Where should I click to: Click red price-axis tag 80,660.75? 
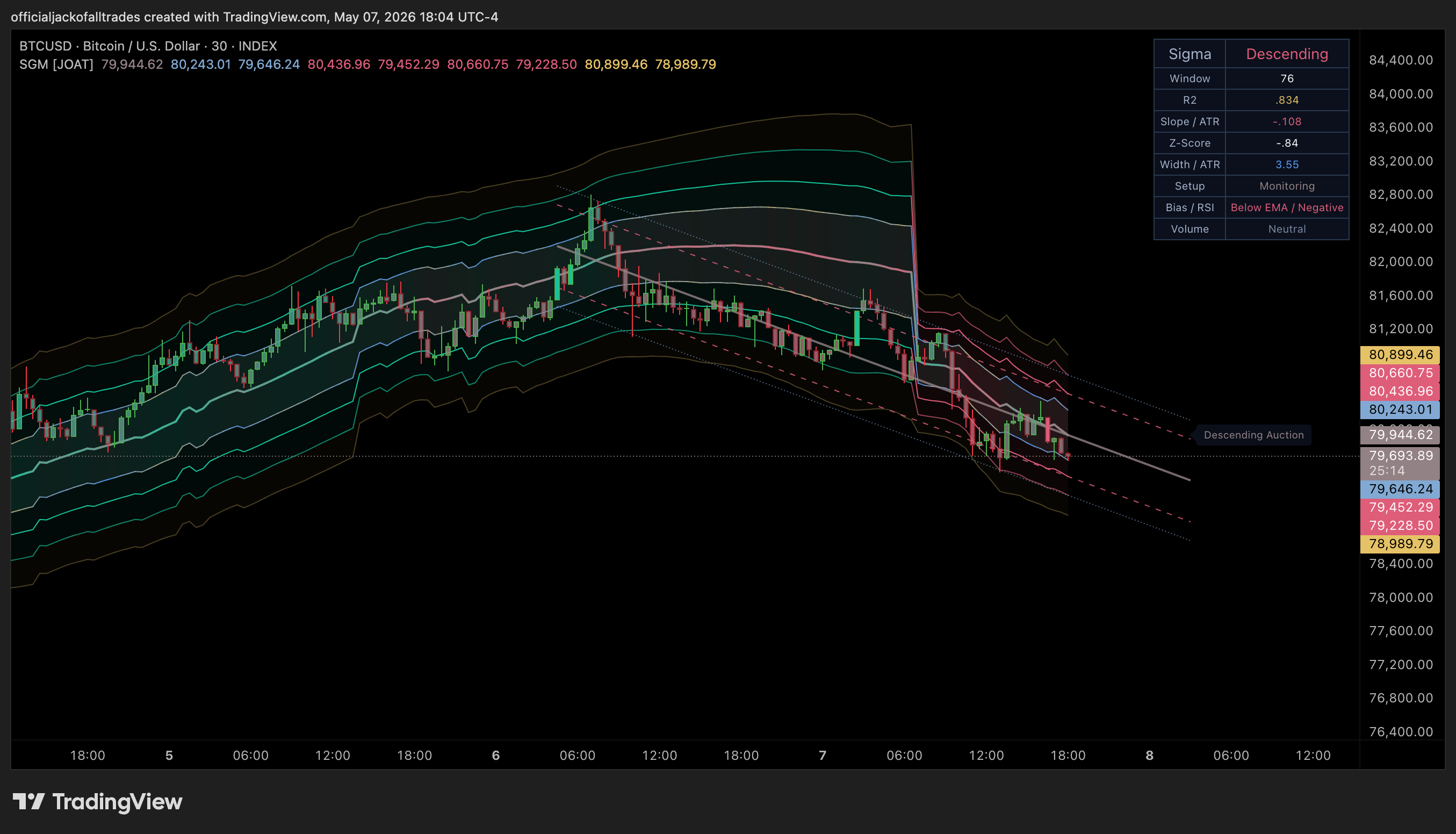[x=1400, y=373]
